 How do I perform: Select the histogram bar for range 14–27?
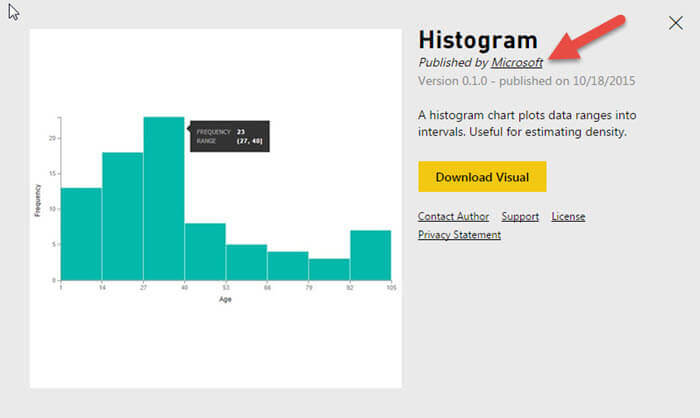[x=122, y=217]
